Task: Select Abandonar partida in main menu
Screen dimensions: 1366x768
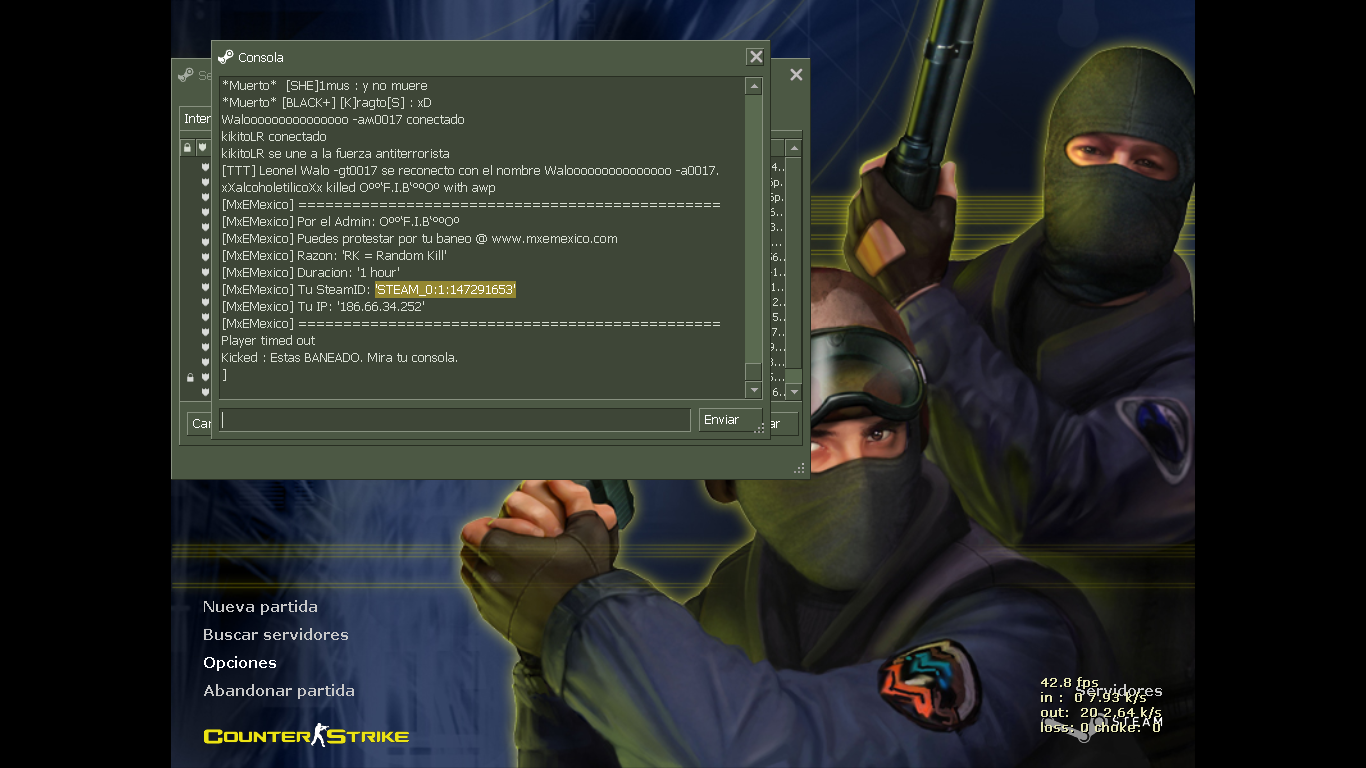Action: click(x=279, y=691)
